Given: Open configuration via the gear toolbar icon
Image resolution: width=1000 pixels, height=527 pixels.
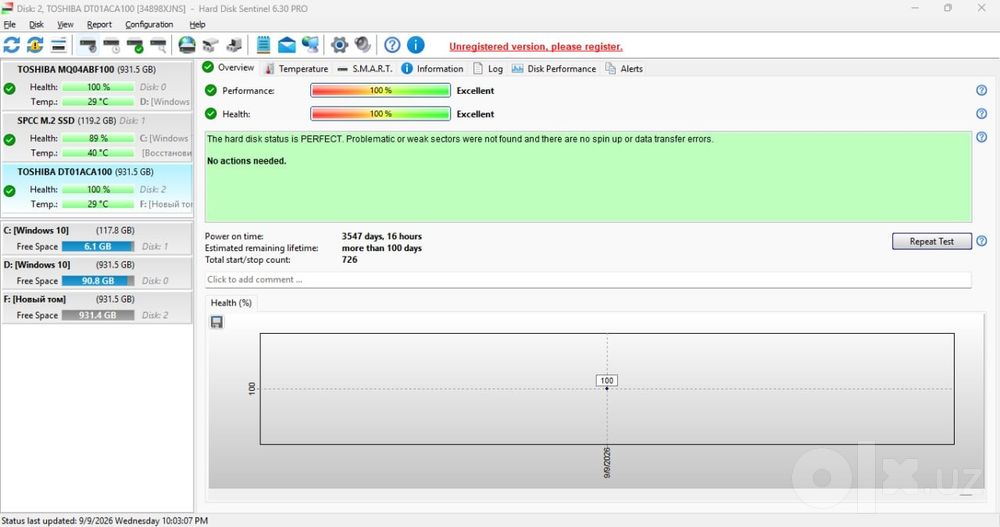Looking at the screenshot, I should [x=339, y=45].
